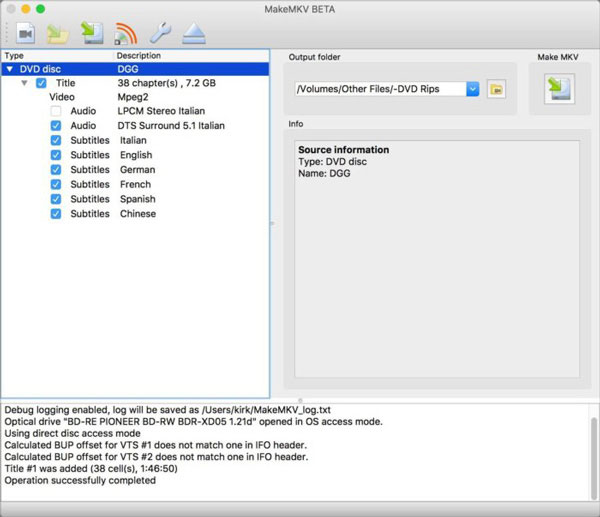
Task: Click the Type column header
Action: [57, 56]
